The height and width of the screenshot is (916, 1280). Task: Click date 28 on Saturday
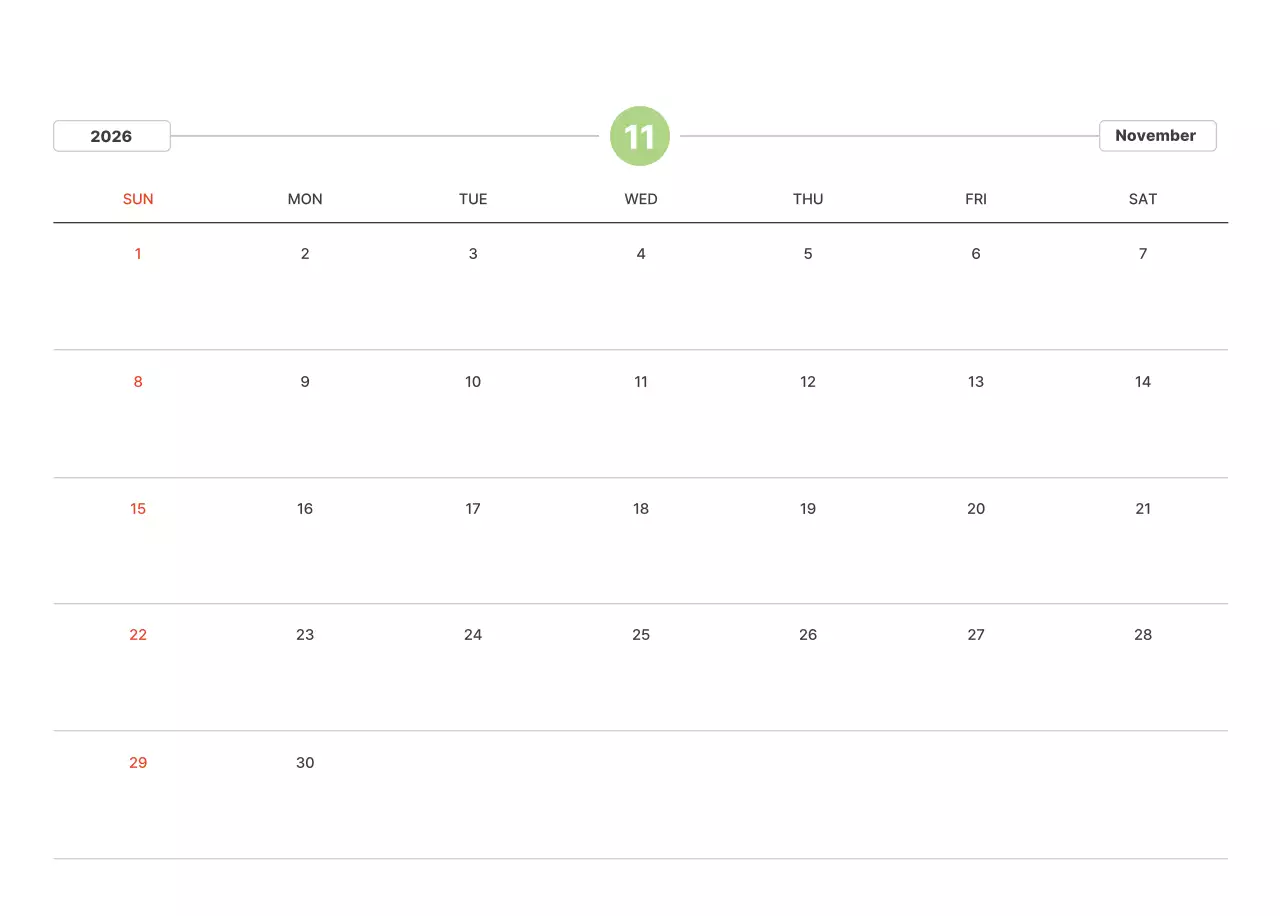[1143, 635]
